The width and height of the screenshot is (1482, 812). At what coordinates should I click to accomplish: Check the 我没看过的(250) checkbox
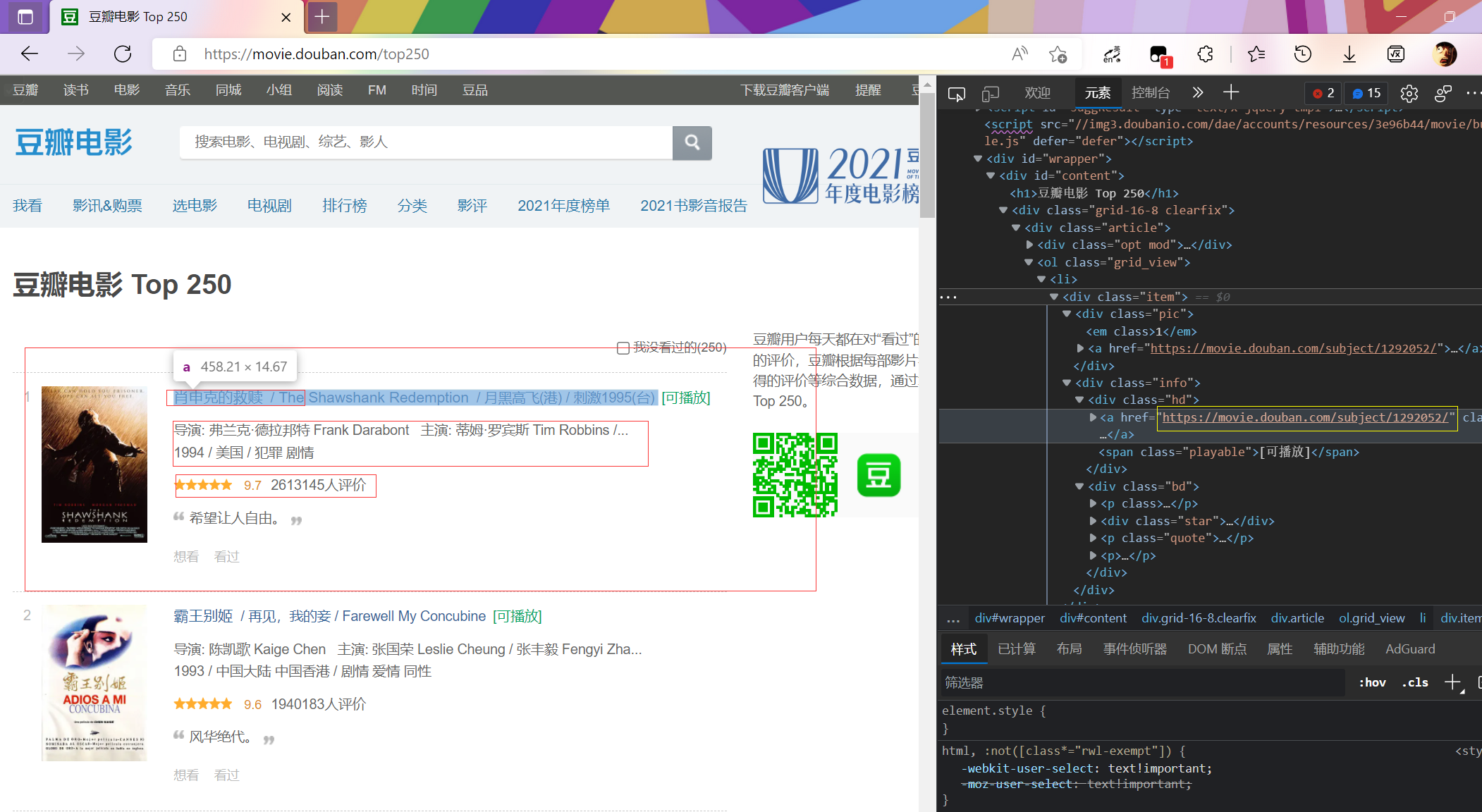click(x=623, y=348)
